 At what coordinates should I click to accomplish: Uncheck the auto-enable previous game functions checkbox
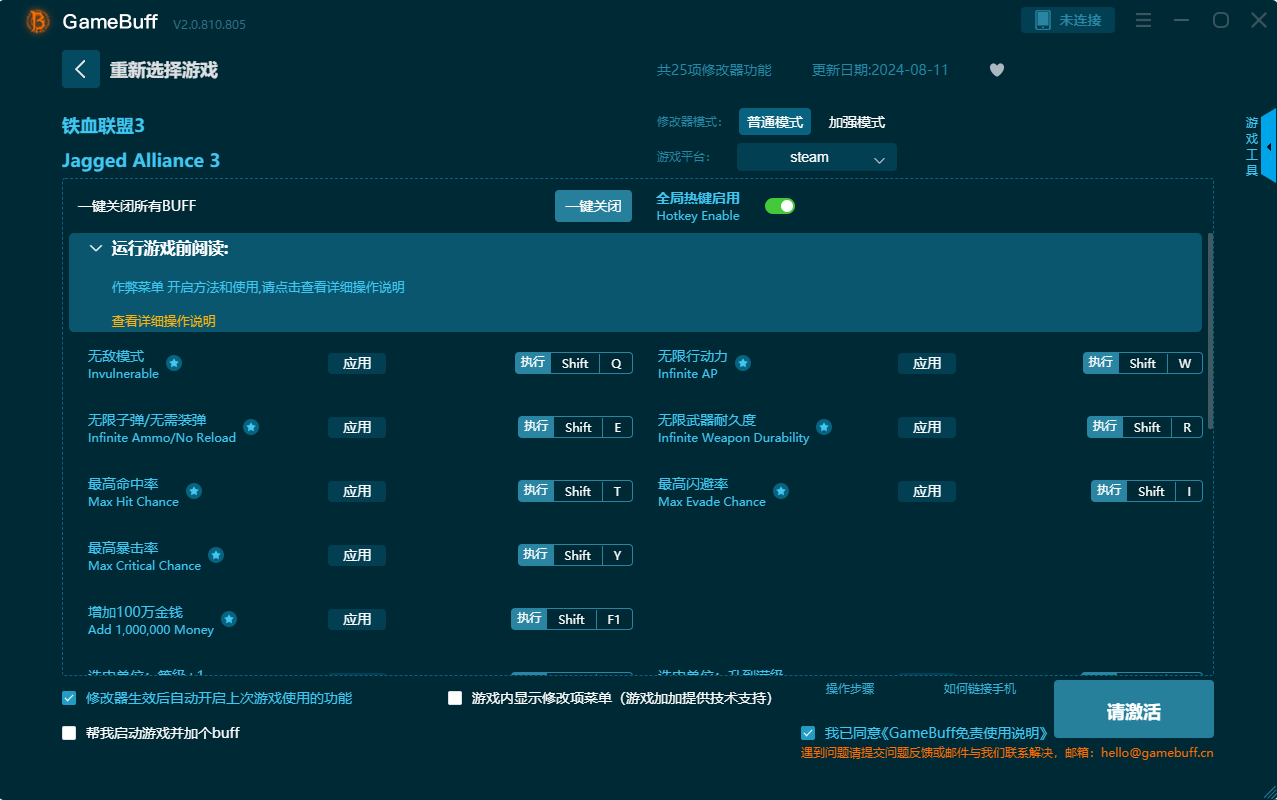69,698
